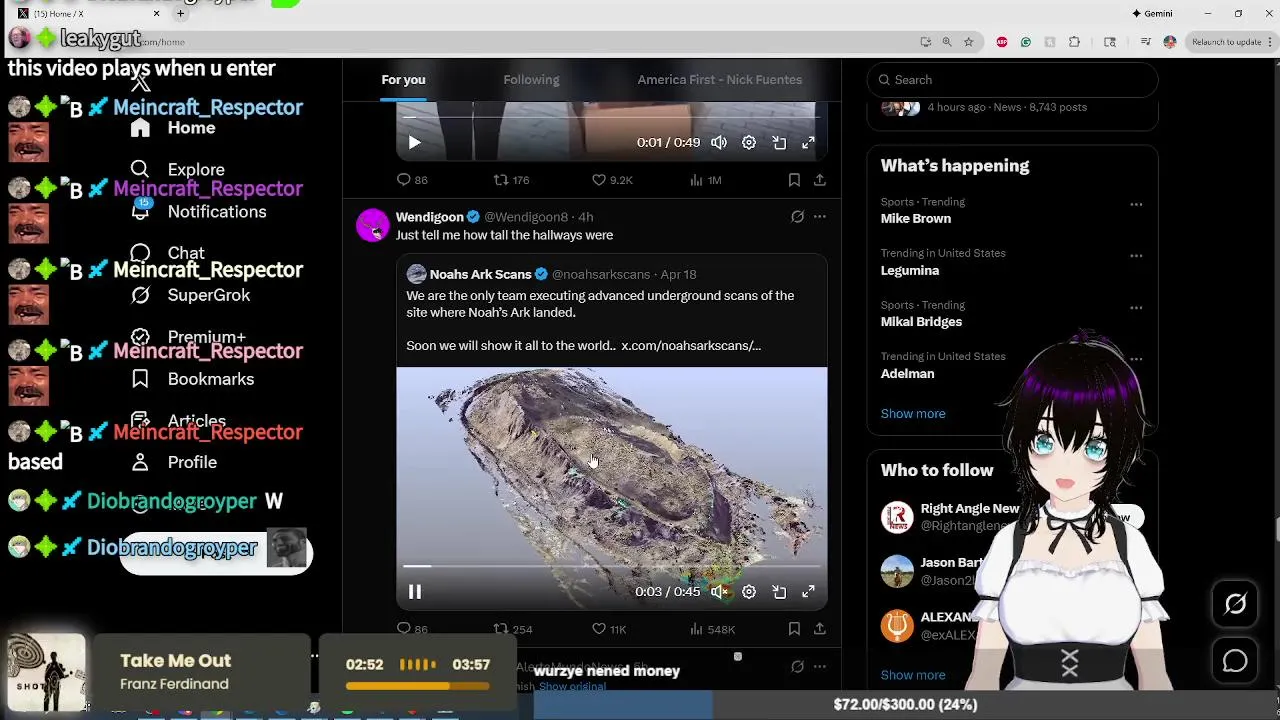The image size is (1280, 720).
Task: Open more options for Legumina trend
Action: [x=1136, y=256]
